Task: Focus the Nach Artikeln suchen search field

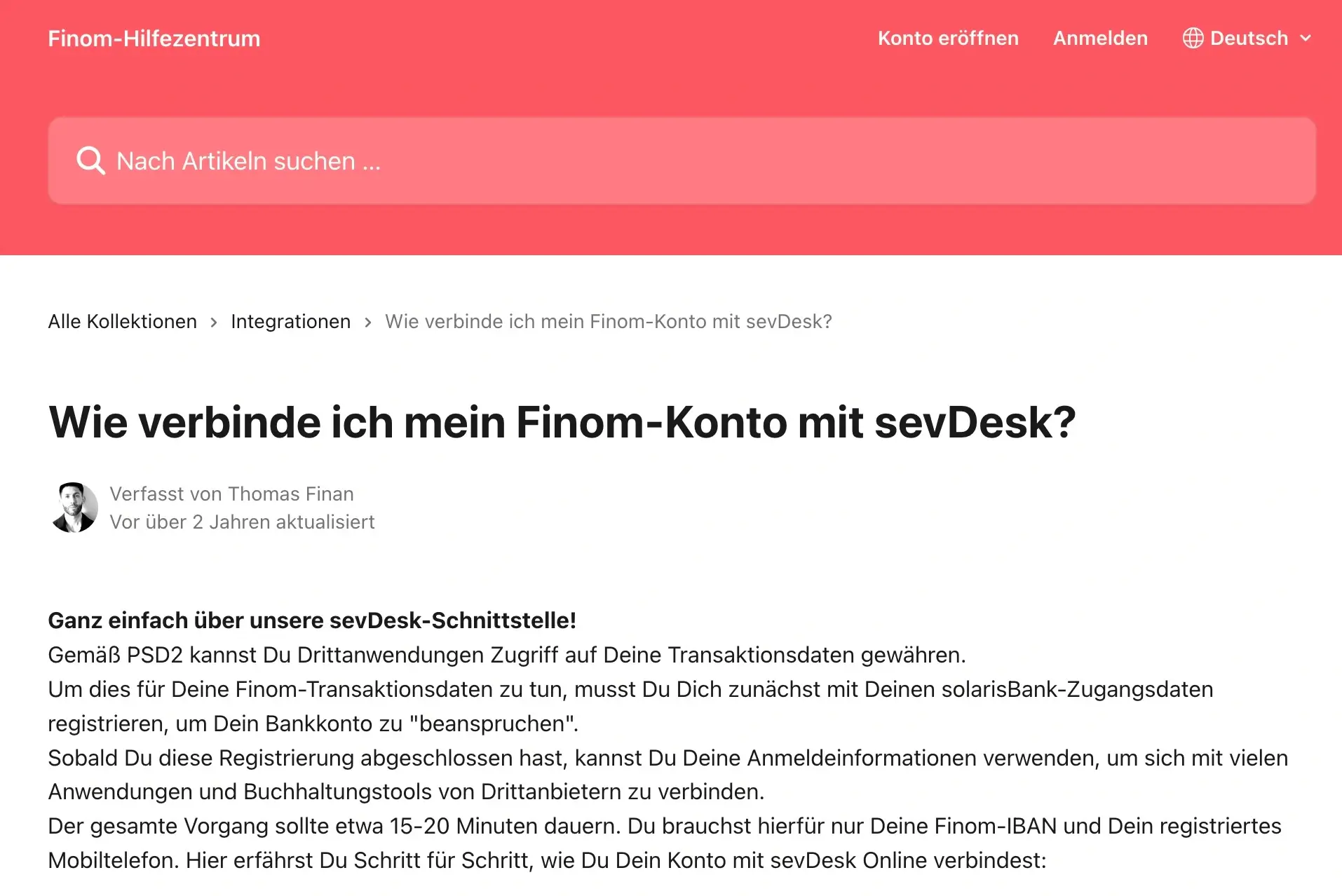Action: [682, 161]
